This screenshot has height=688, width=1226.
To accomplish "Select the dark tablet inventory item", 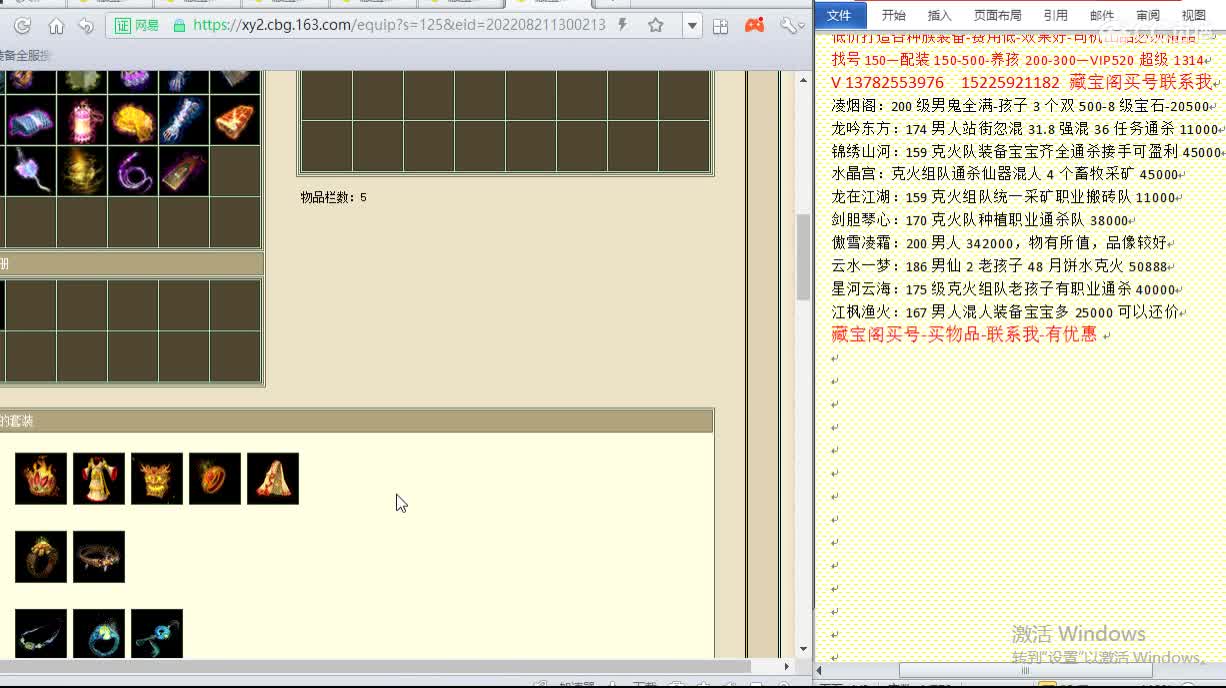I will pos(184,171).
